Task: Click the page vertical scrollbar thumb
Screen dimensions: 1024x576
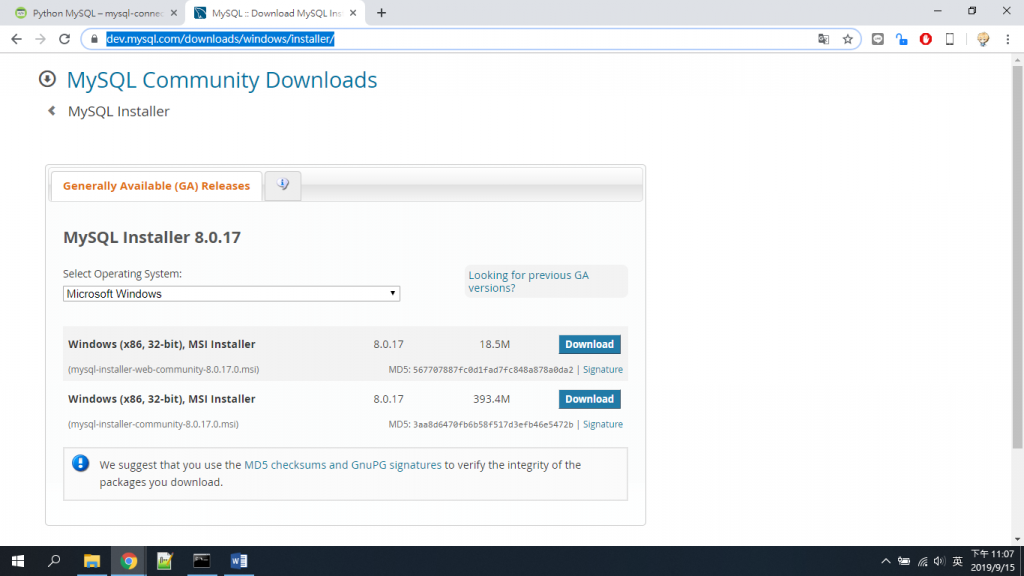Action: [x=1017, y=257]
